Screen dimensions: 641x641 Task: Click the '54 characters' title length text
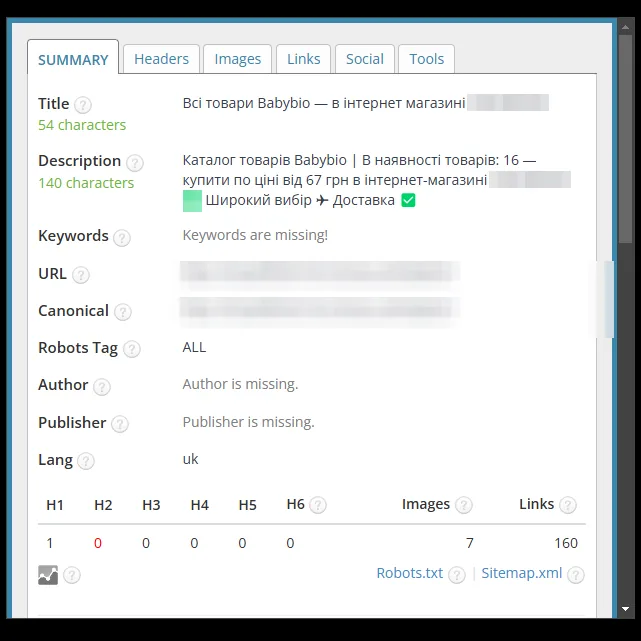(82, 125)
